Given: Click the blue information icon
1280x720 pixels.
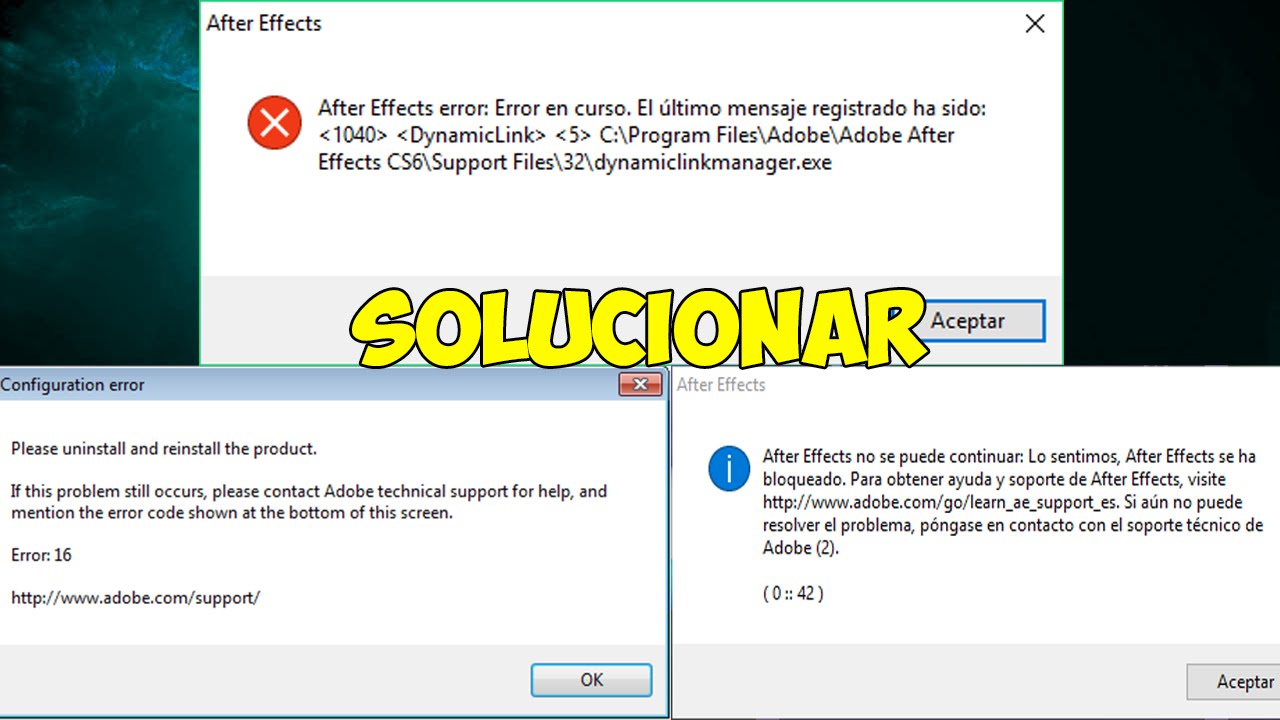Looking at the screenshot, I should point(729,468).
